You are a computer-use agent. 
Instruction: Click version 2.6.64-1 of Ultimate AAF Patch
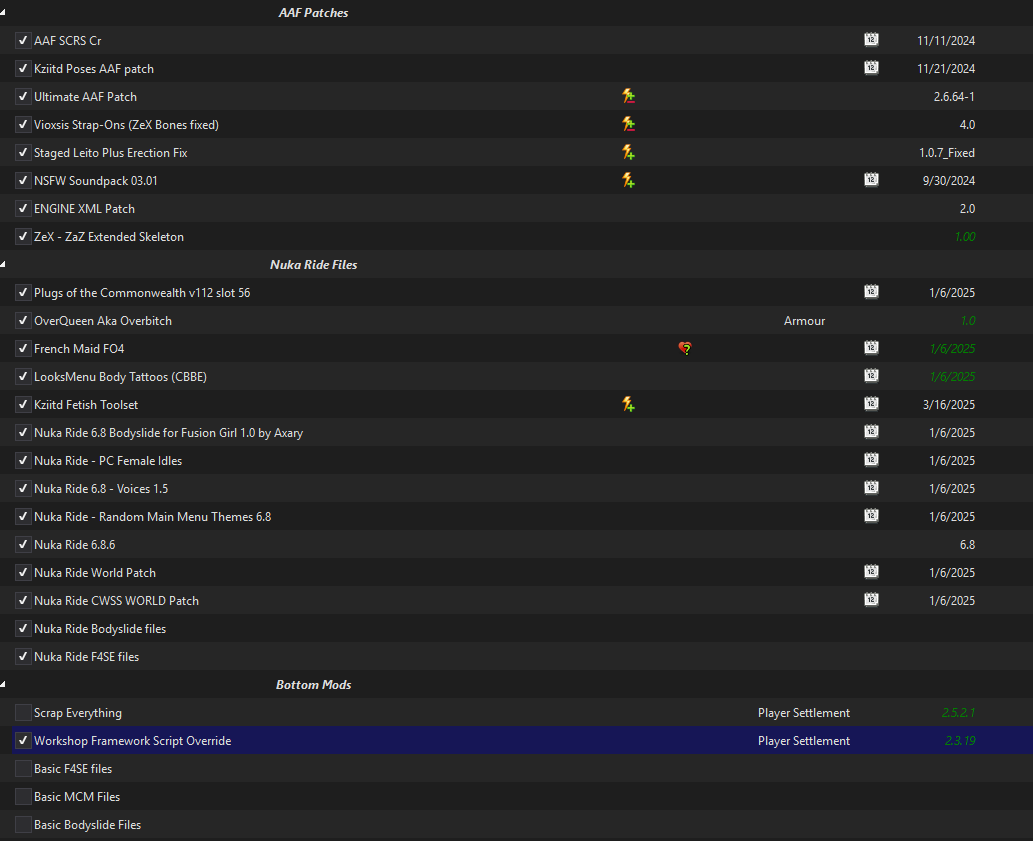954,97
